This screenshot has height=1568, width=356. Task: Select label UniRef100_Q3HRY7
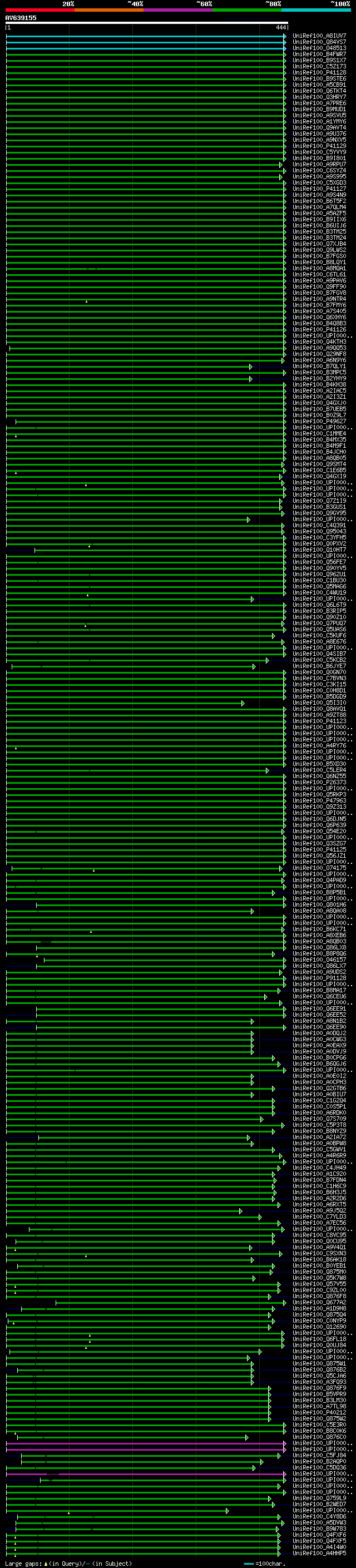319,97
